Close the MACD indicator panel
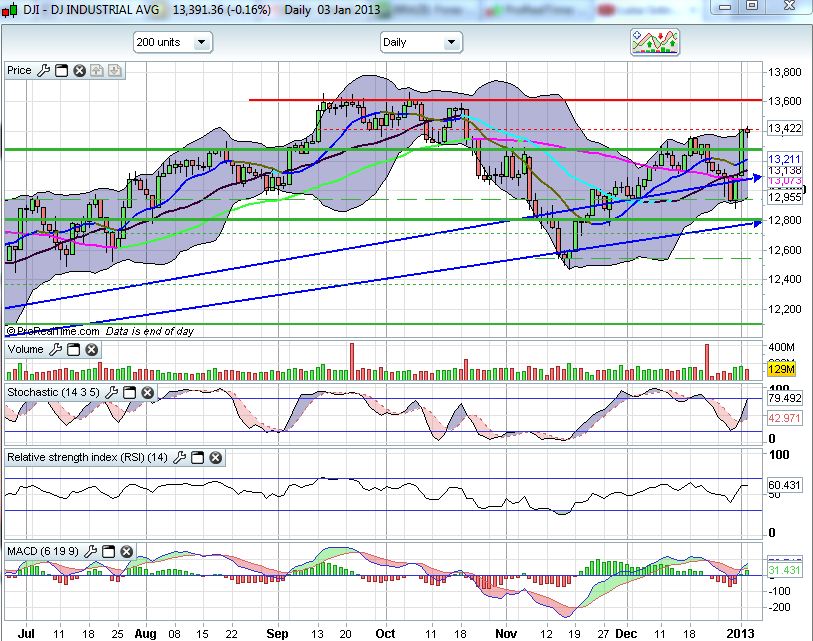 click(x=127, y=551)
